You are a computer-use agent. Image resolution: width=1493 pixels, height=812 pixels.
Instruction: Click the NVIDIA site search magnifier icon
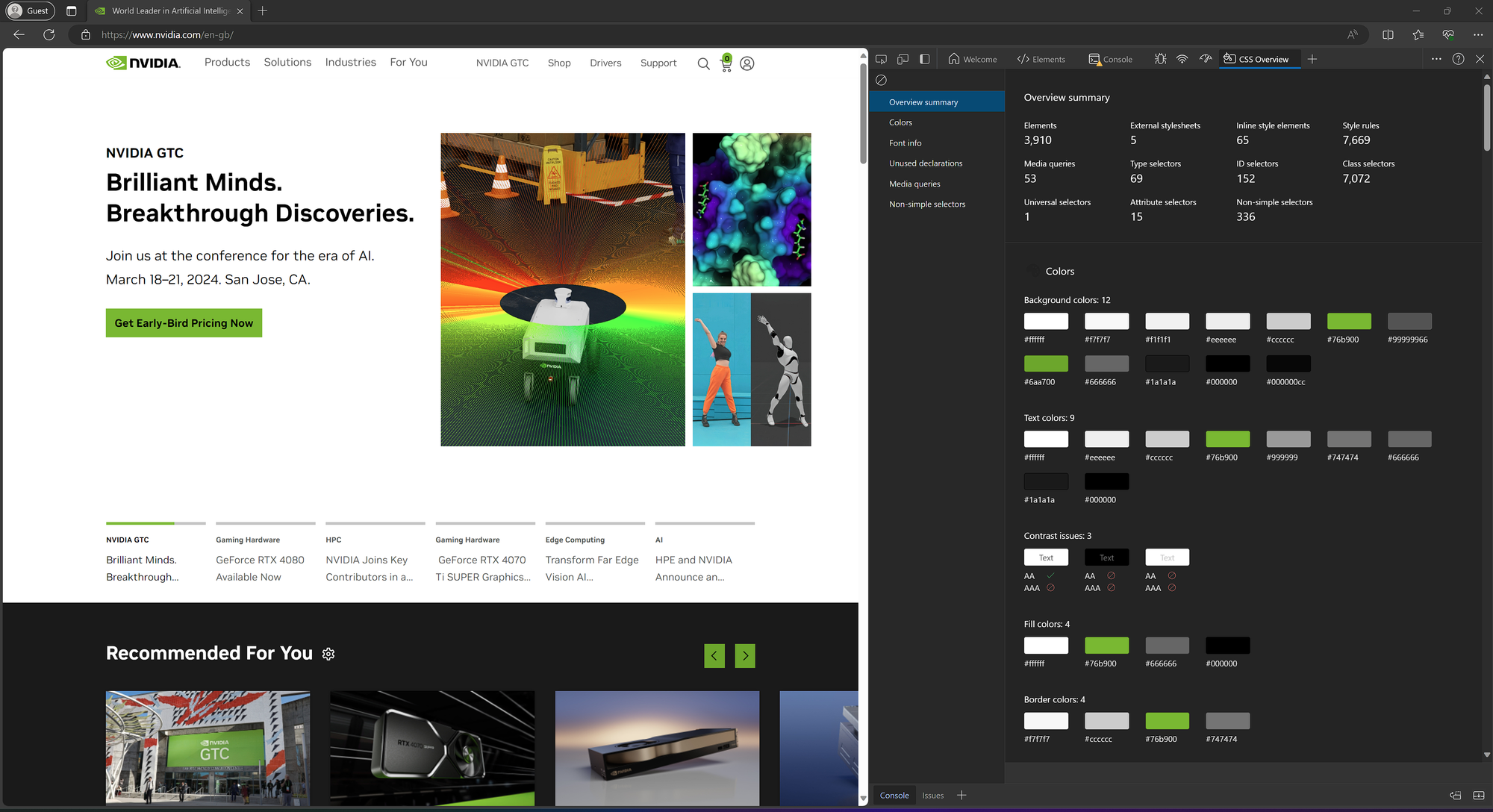pyautogui.click(x=703, y=64)
